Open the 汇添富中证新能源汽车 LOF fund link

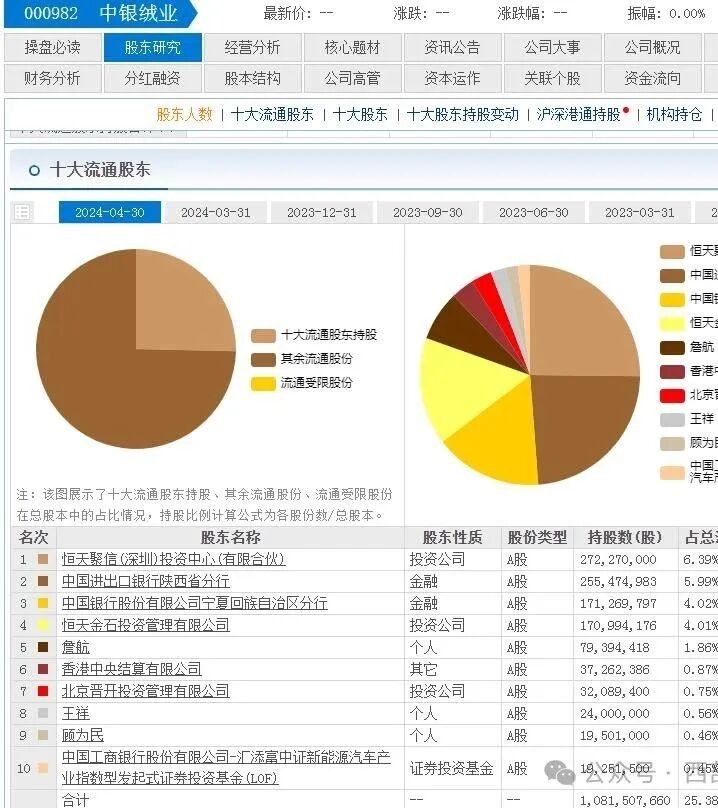(226, 768)
